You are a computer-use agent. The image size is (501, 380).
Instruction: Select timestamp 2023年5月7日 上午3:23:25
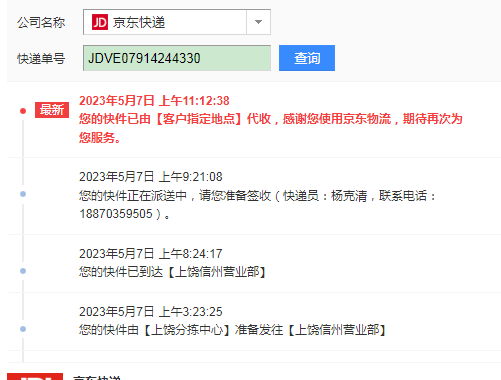click(x=151, y=312)
